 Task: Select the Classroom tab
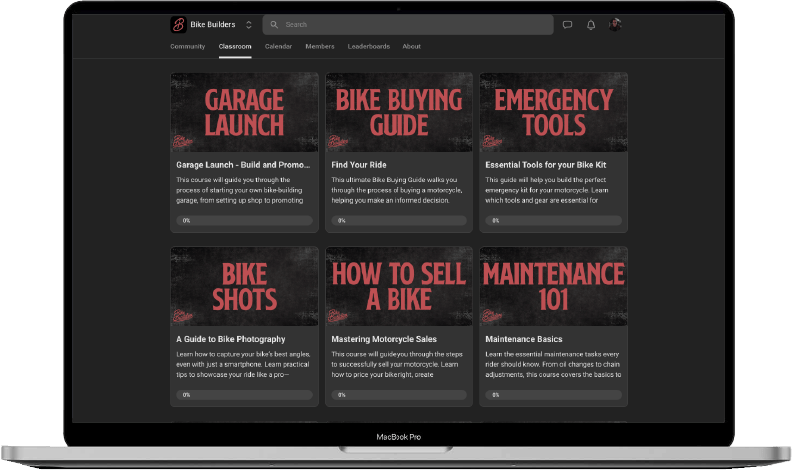(x=235, y=46)
